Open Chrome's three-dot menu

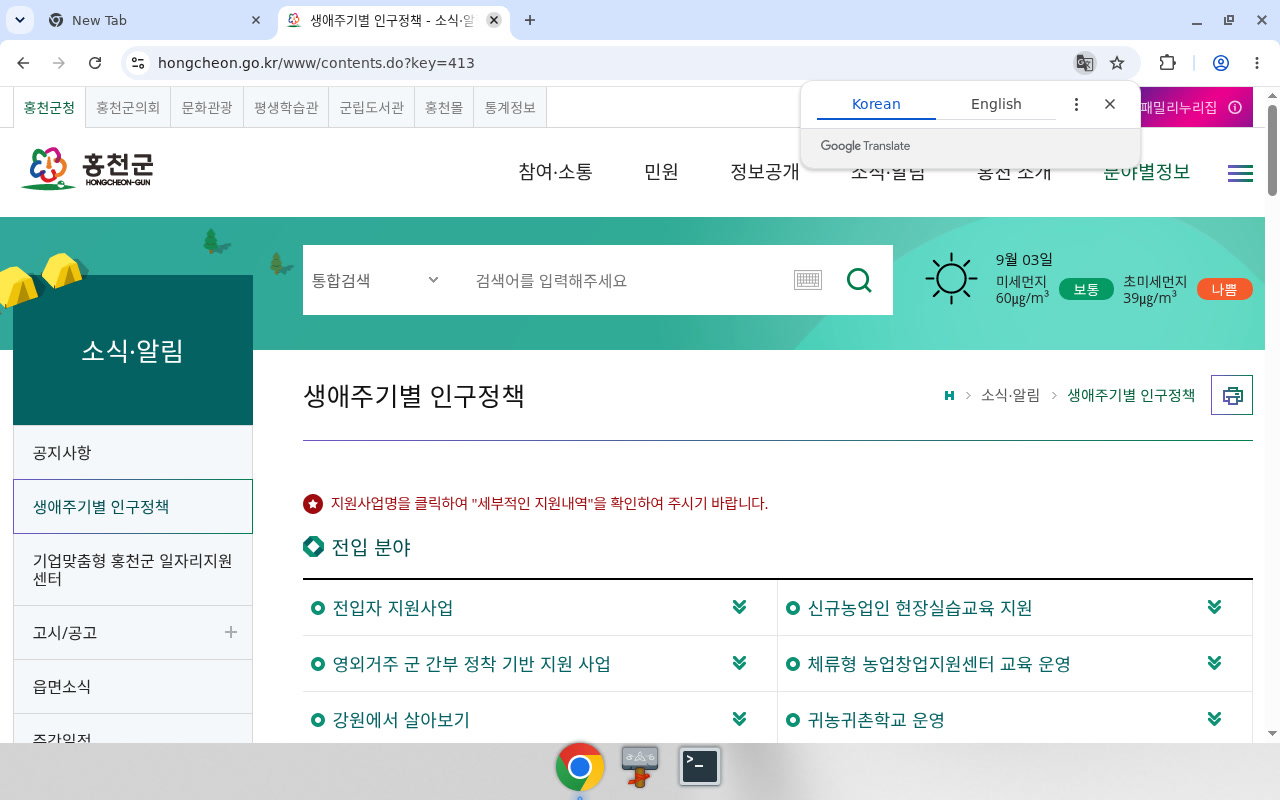pyautogui.click(x=1257, y=63)
